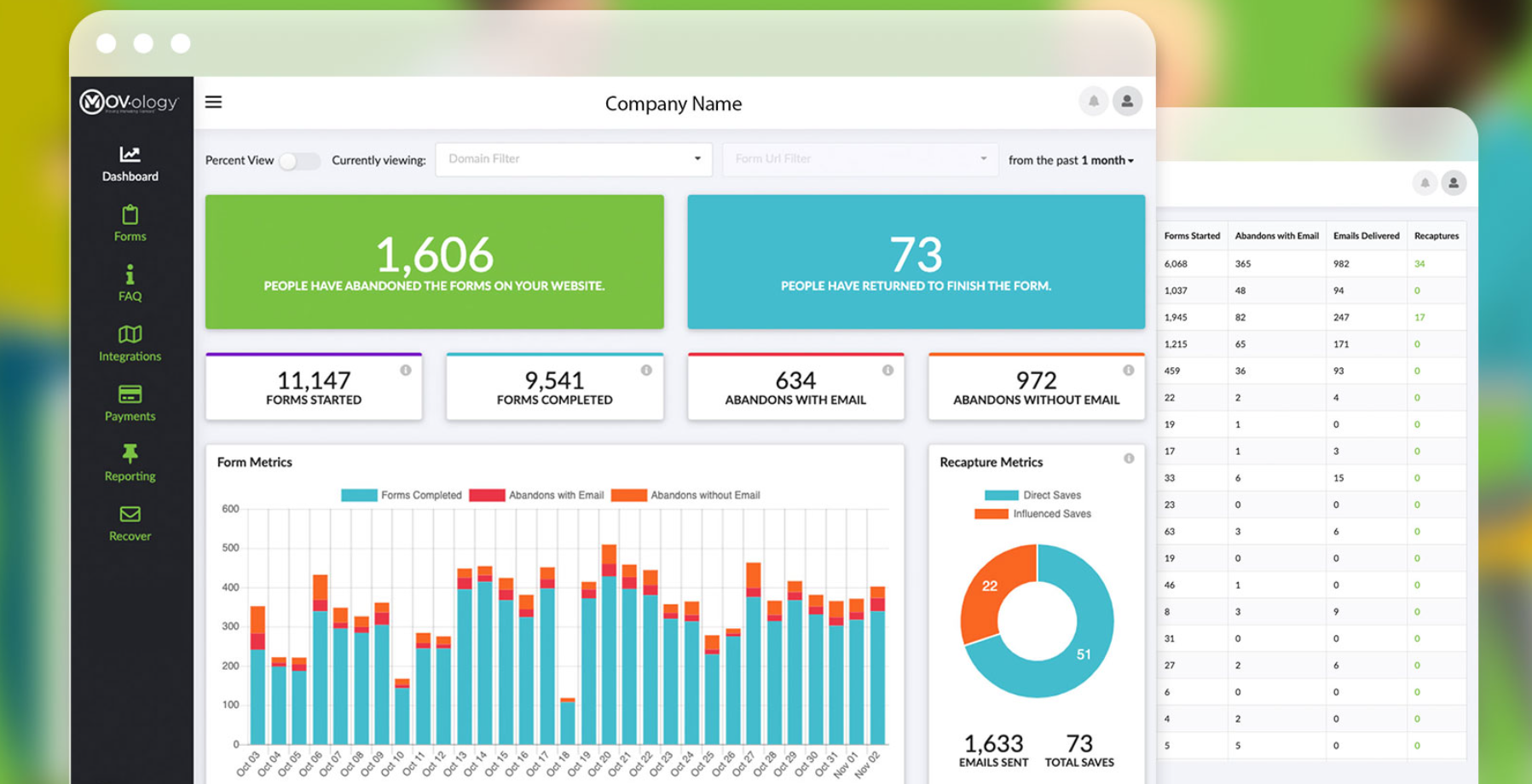This screenshot has width=1532, height=784.
Task: Open the Form Url Filter dropdown
Action: (x=860, y=159)
